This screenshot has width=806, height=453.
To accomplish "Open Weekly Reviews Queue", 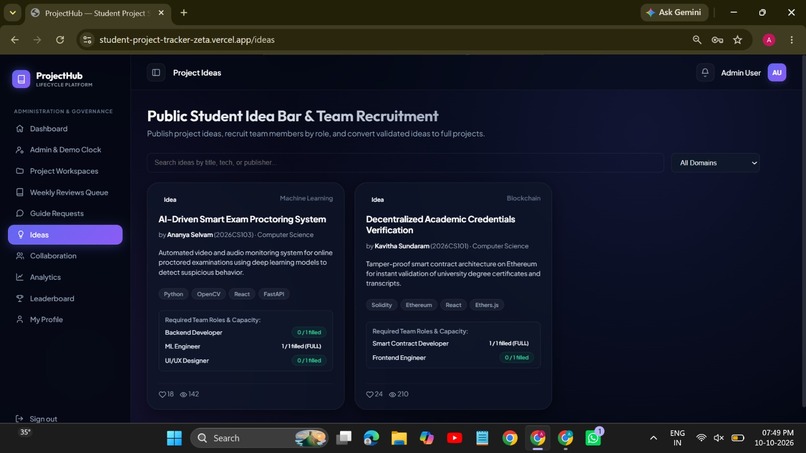I will (65, 192).
